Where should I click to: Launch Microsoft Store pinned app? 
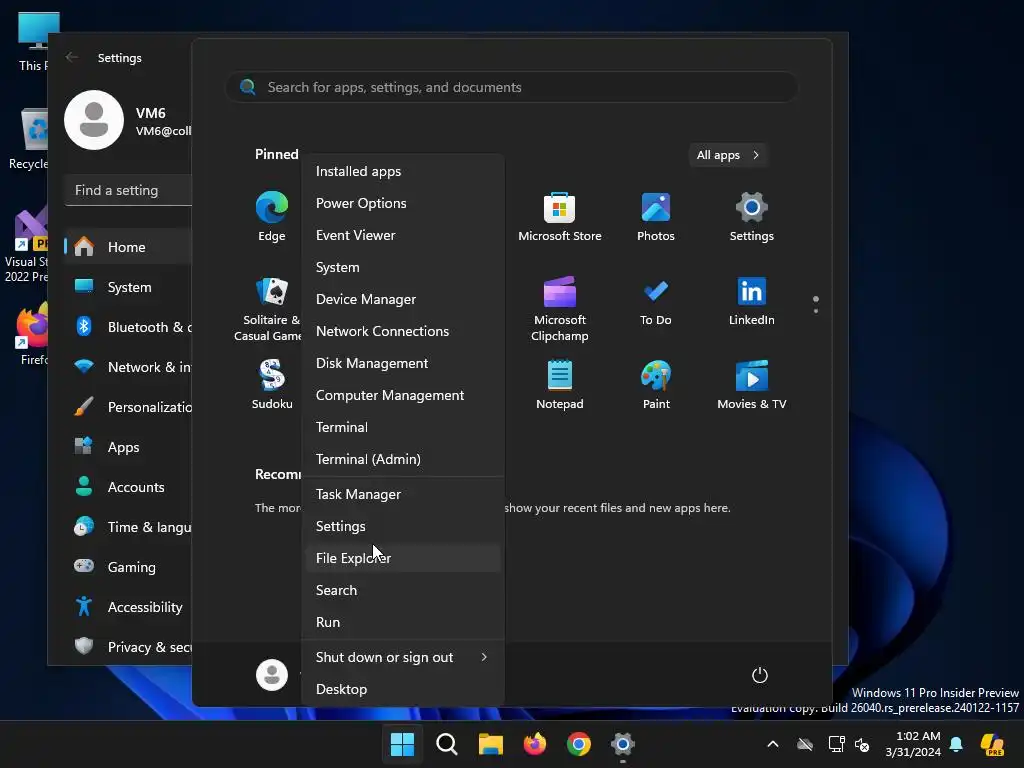tap(560, 217)
